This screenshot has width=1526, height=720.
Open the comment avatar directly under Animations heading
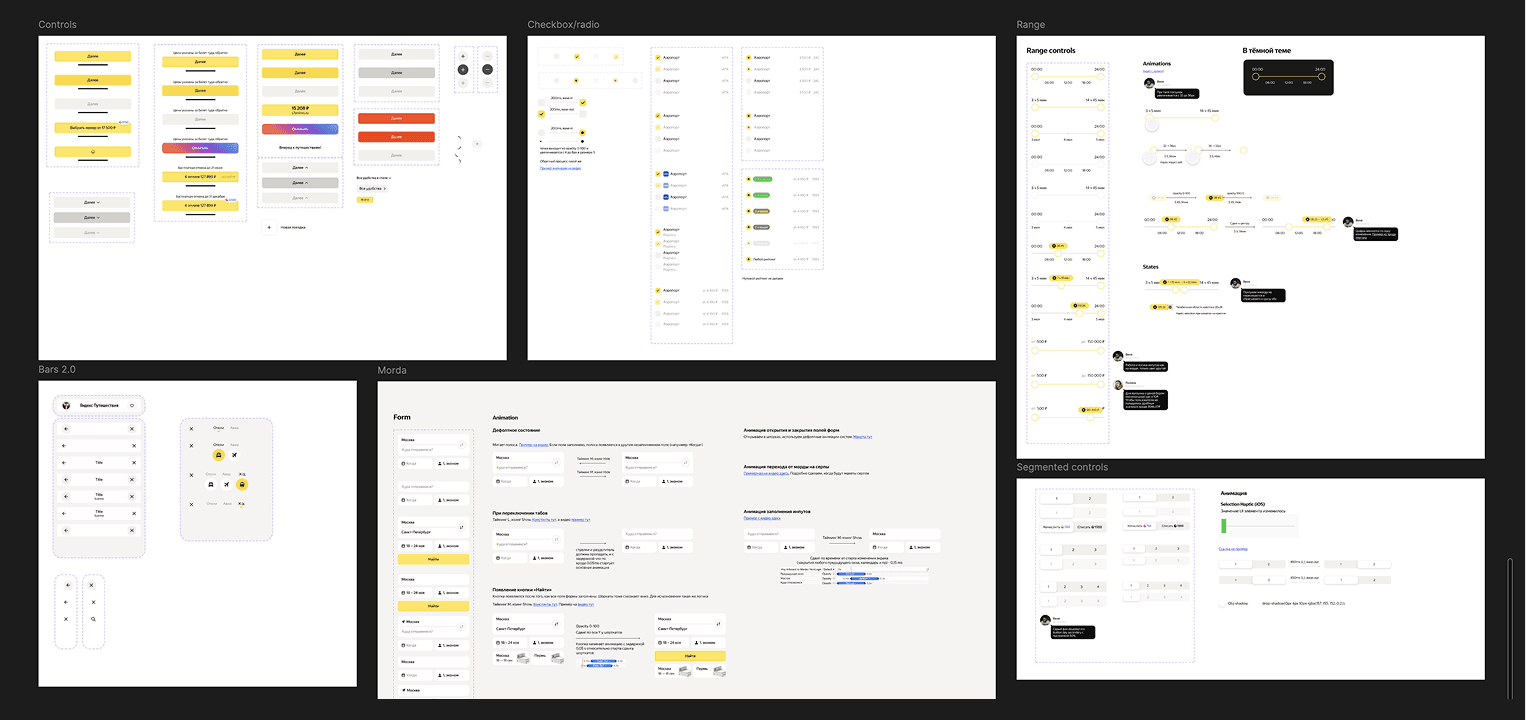(1148, 83)
